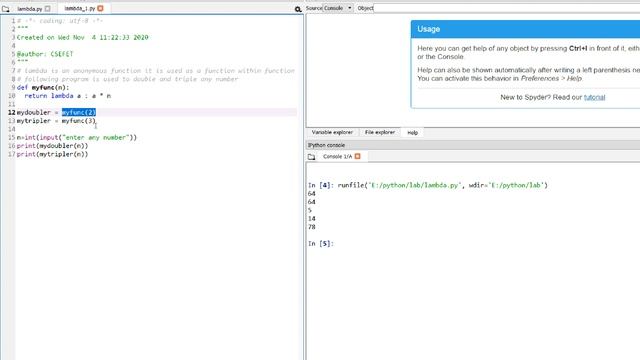Click line number 12 in the editor gutter
Viewport: 640px width, 360px height.
coord(11,113)
